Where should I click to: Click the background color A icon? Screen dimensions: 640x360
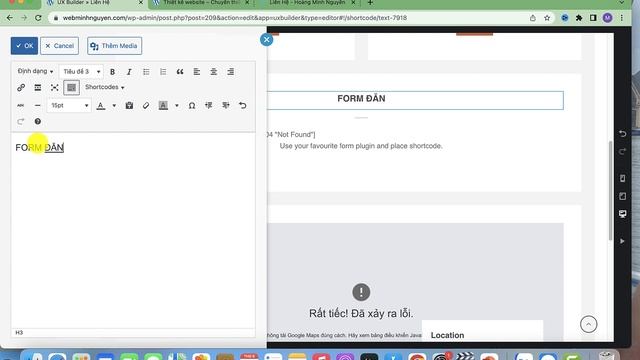pyautogui.click(x=163, y=105)
